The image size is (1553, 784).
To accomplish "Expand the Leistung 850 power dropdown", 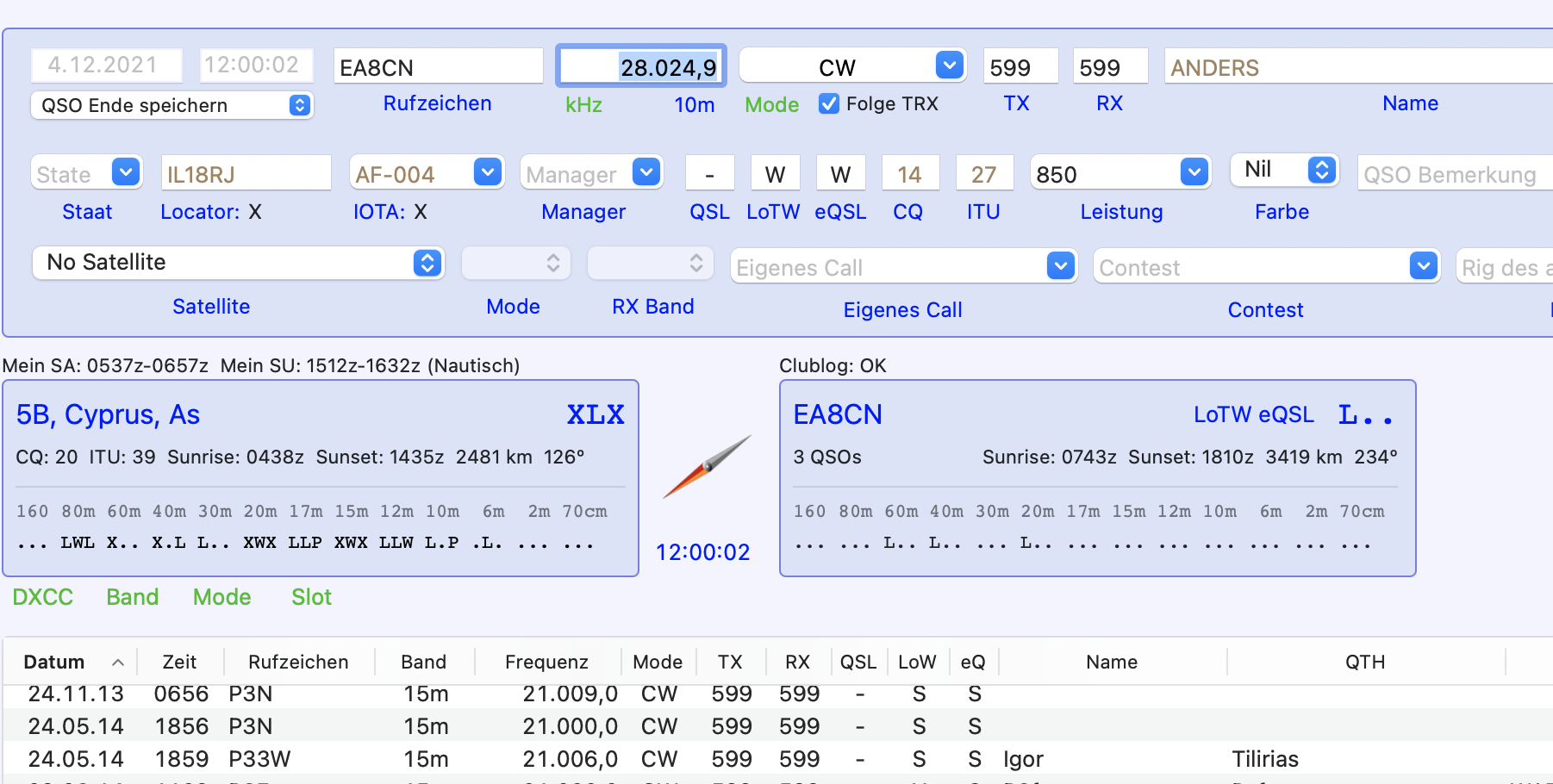I will (x=1194, y=173).
